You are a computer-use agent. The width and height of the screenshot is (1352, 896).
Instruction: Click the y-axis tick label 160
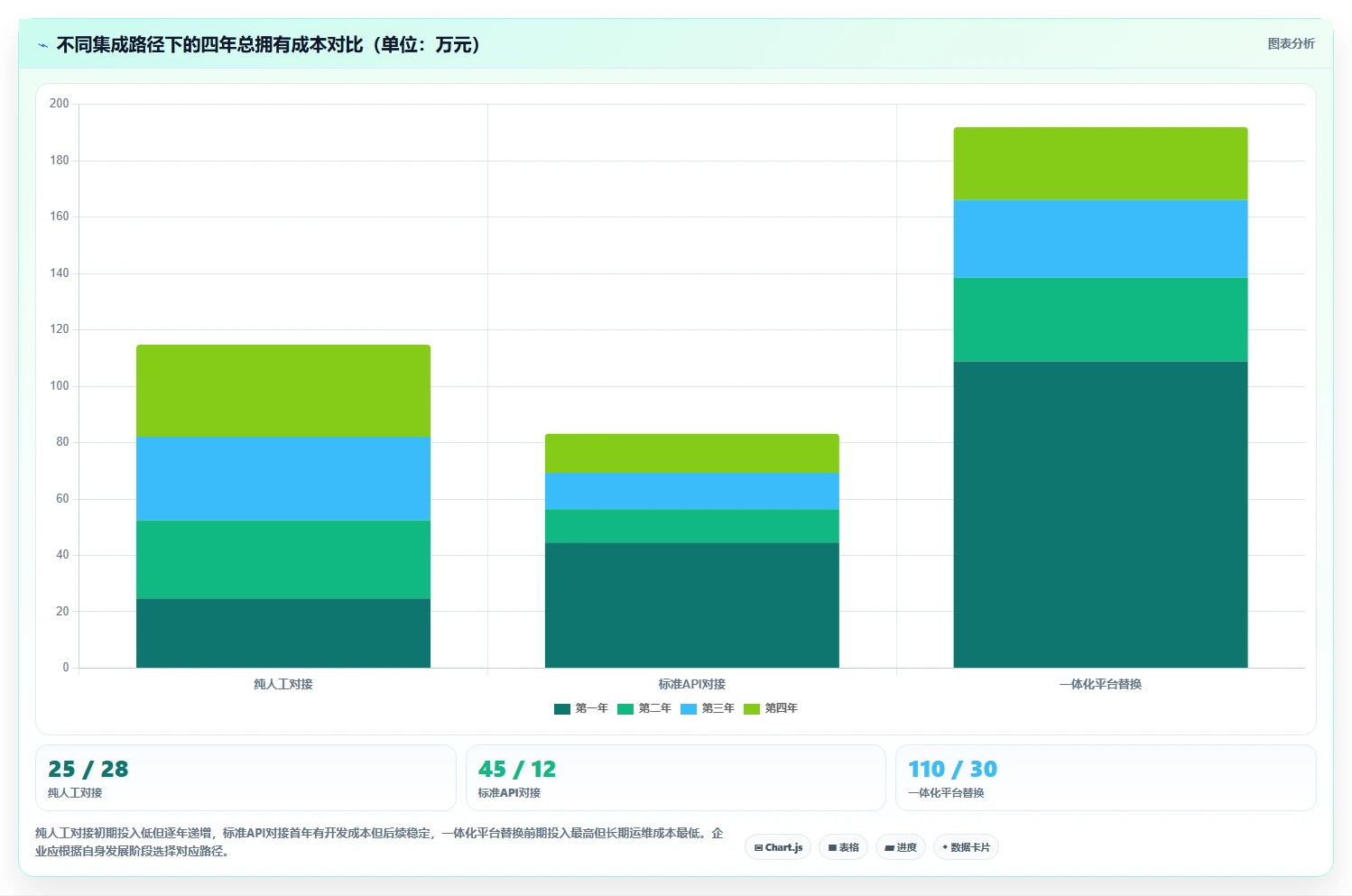click(x=60, y=217)
